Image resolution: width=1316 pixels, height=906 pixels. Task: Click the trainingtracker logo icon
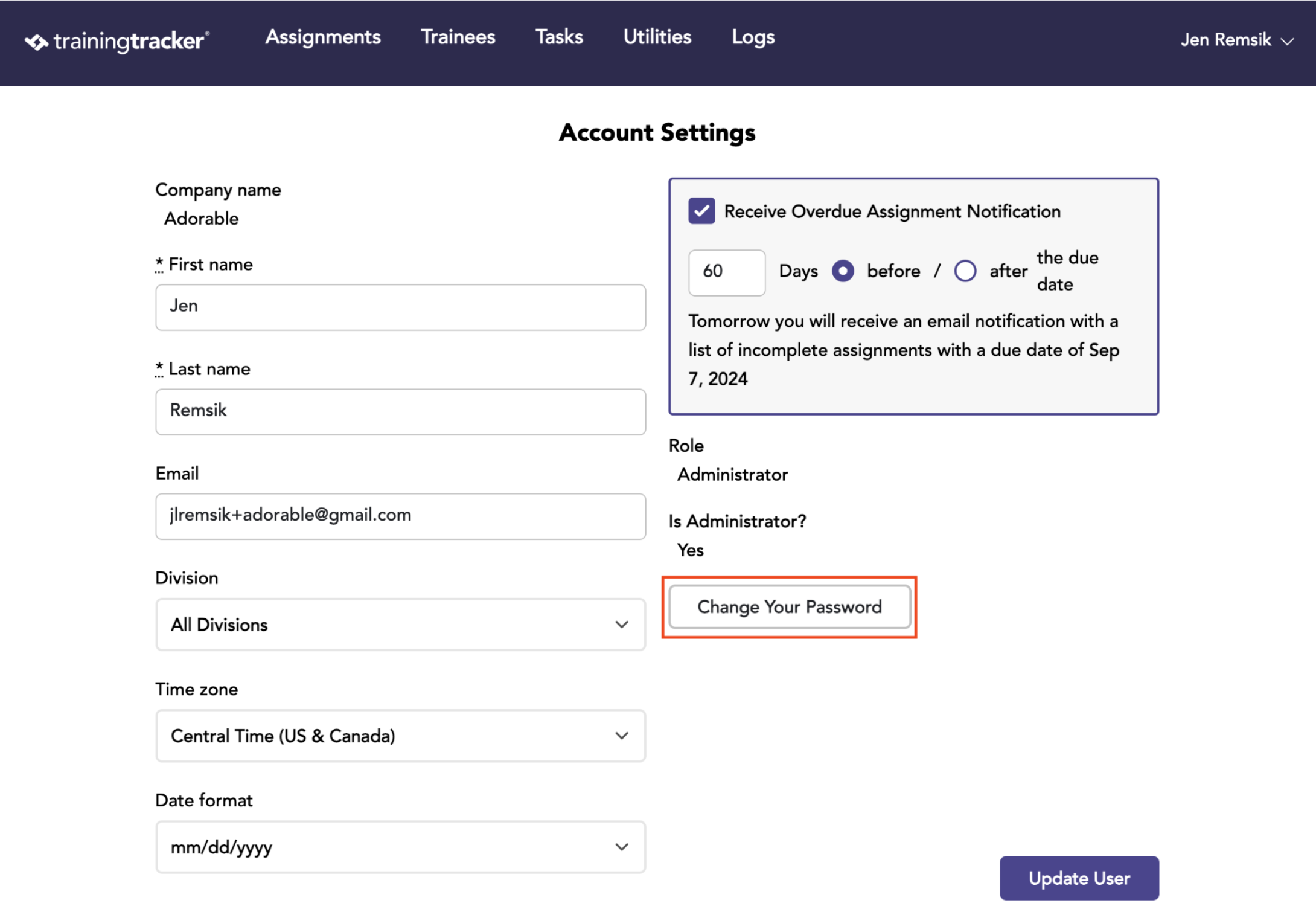(x=36, y=42)
